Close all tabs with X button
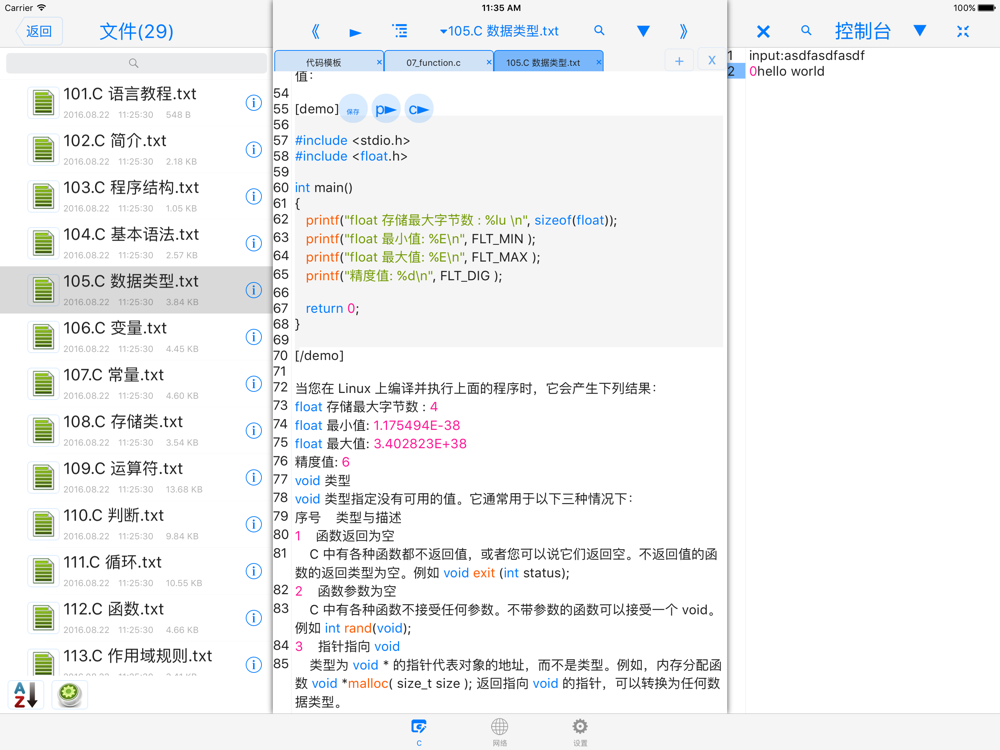This screenshot has height=750, width=1000. [712, 61]
